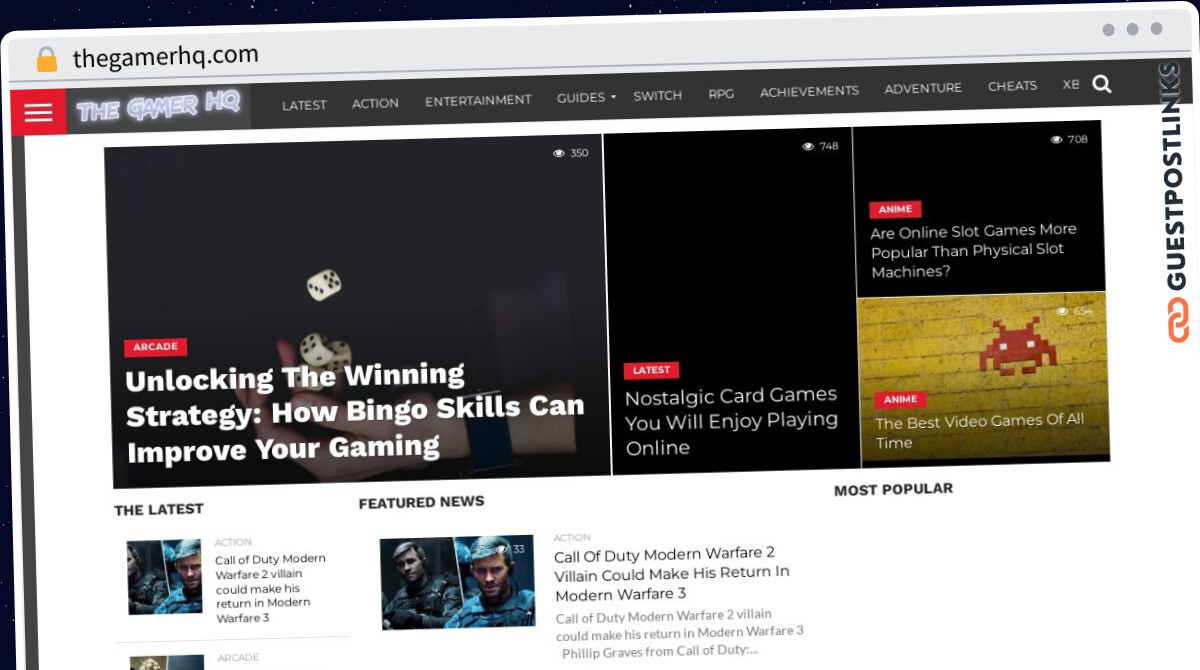Select RPG in the navigation bar
This screenshot has width=1200, height=670.
[721, 93]
